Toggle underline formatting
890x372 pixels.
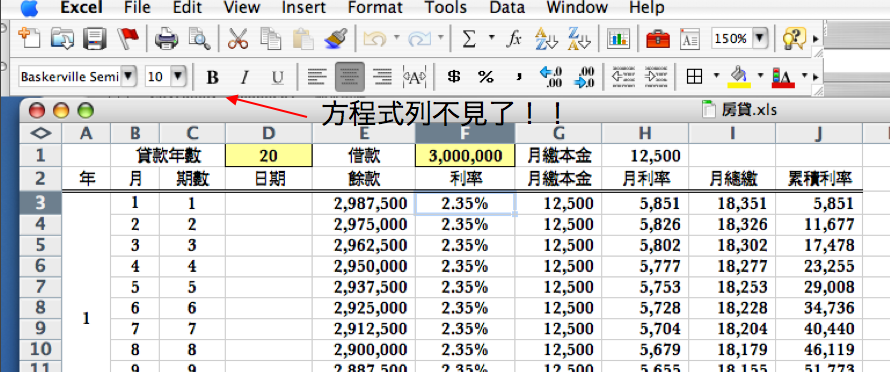277,77
